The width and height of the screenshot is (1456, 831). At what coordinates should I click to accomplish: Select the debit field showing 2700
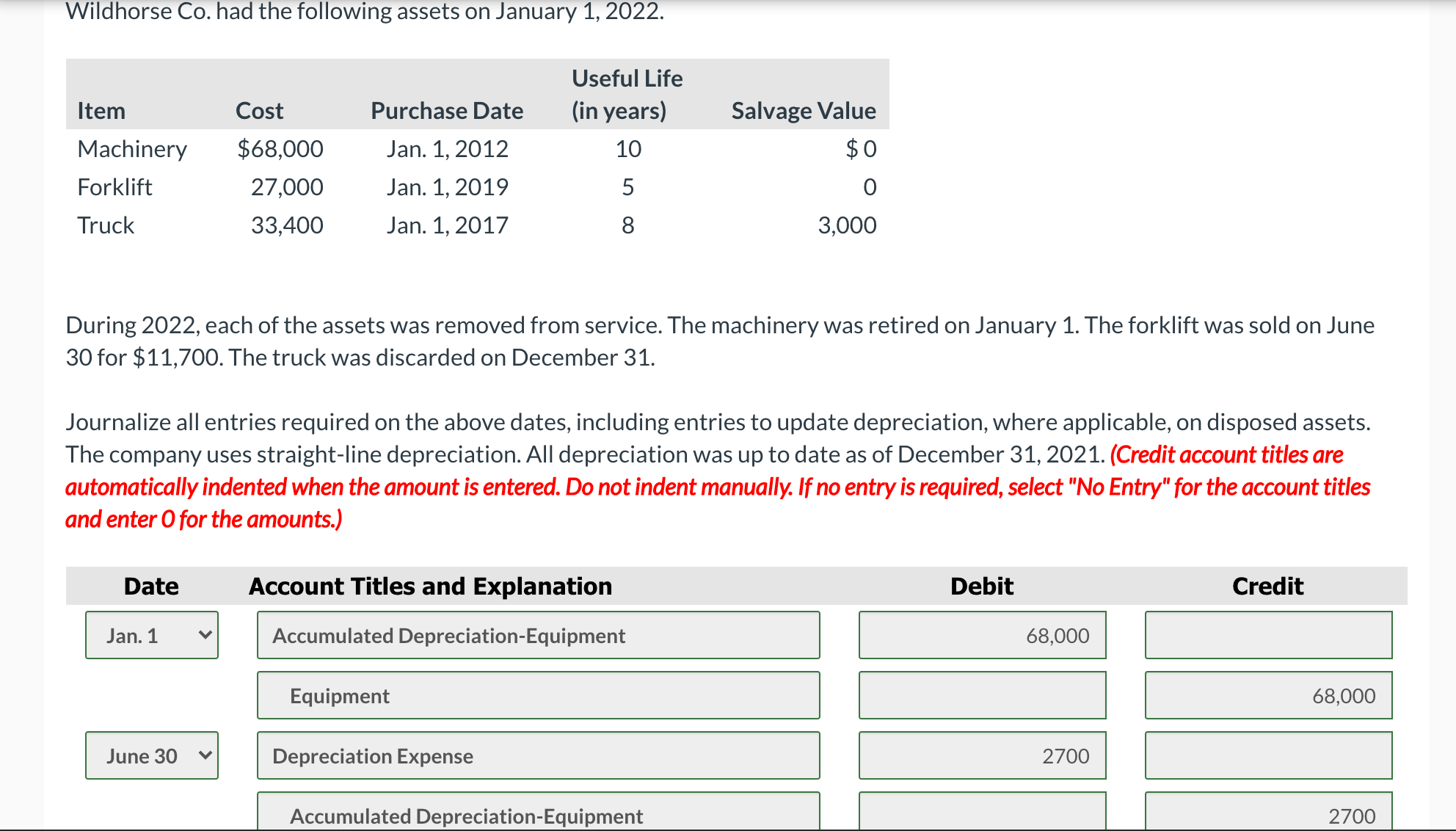point(982,755)
